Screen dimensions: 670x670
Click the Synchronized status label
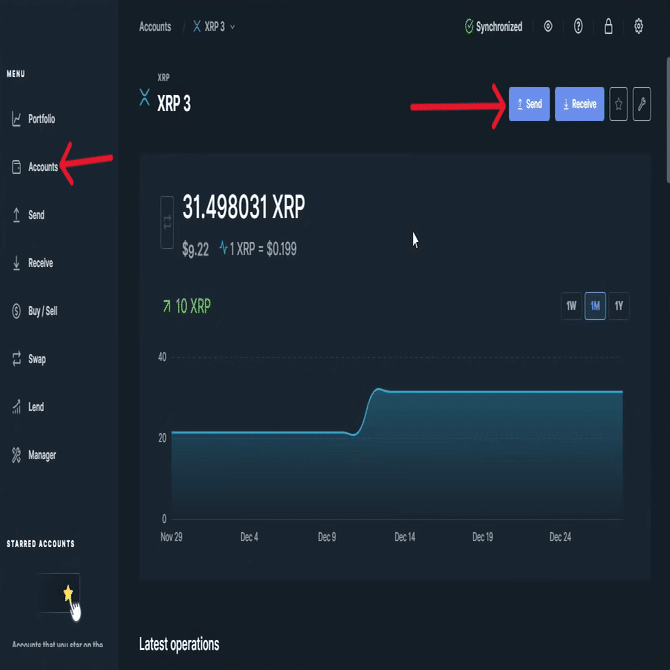click(x=499, y=26)
